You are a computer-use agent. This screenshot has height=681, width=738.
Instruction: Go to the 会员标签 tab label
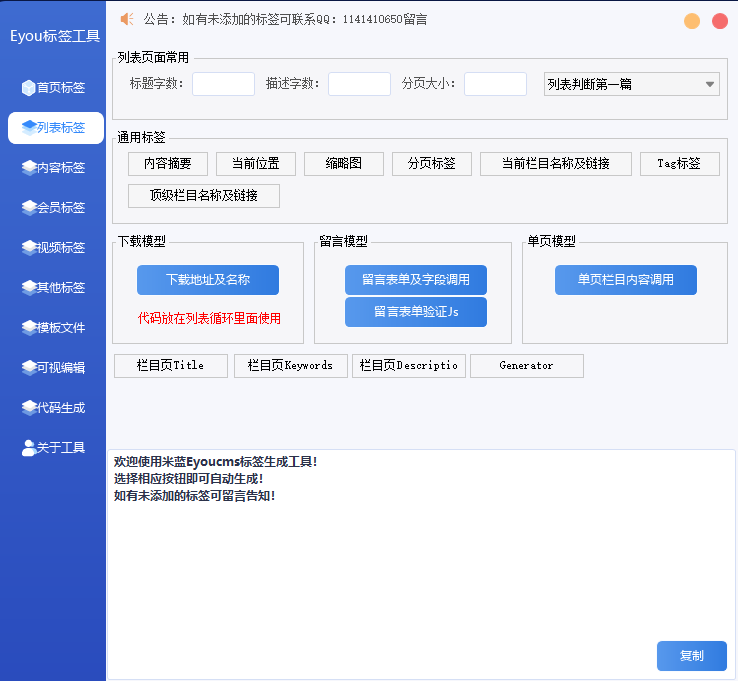pos(61,208)
